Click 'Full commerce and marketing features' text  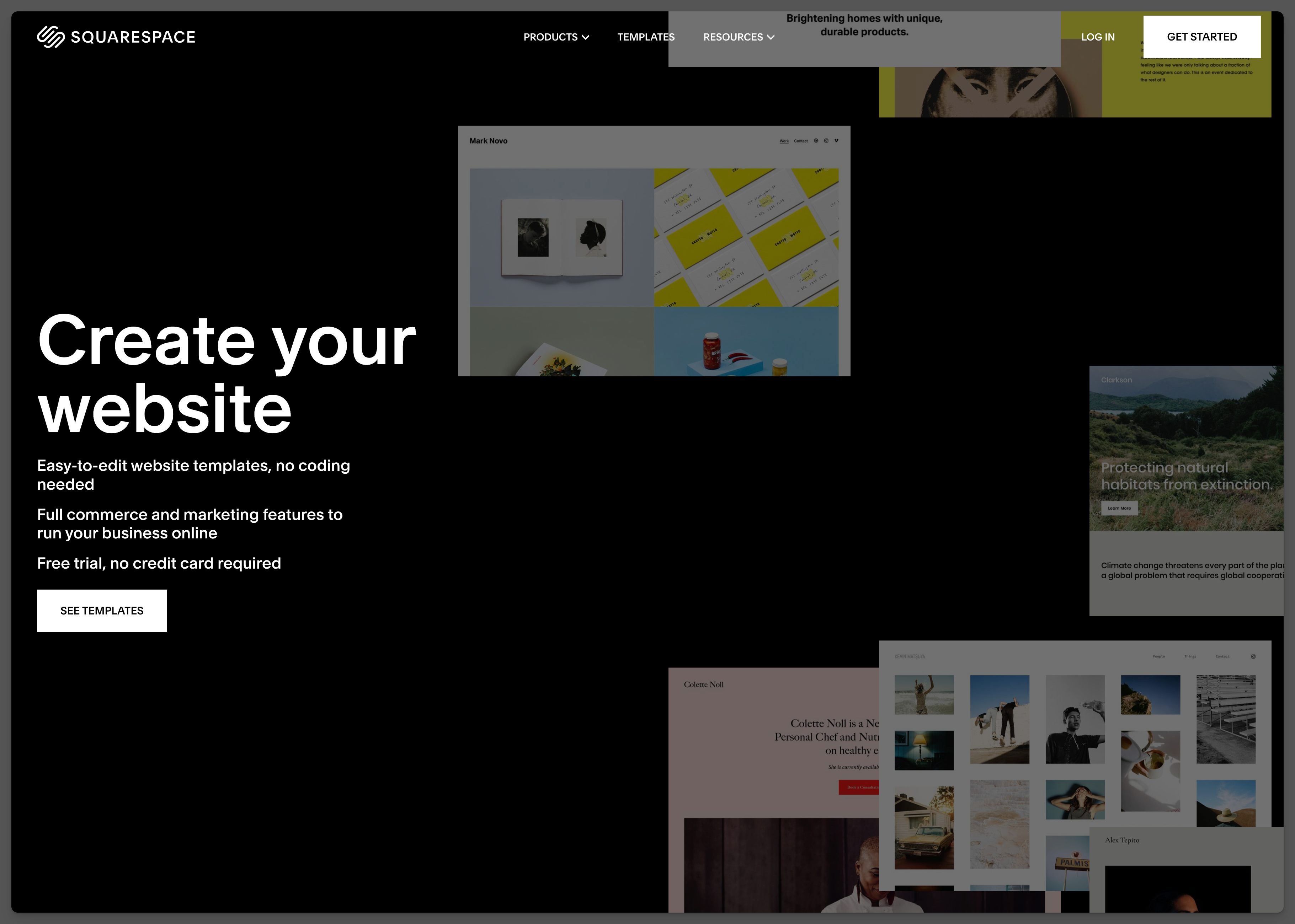point(190,523)
